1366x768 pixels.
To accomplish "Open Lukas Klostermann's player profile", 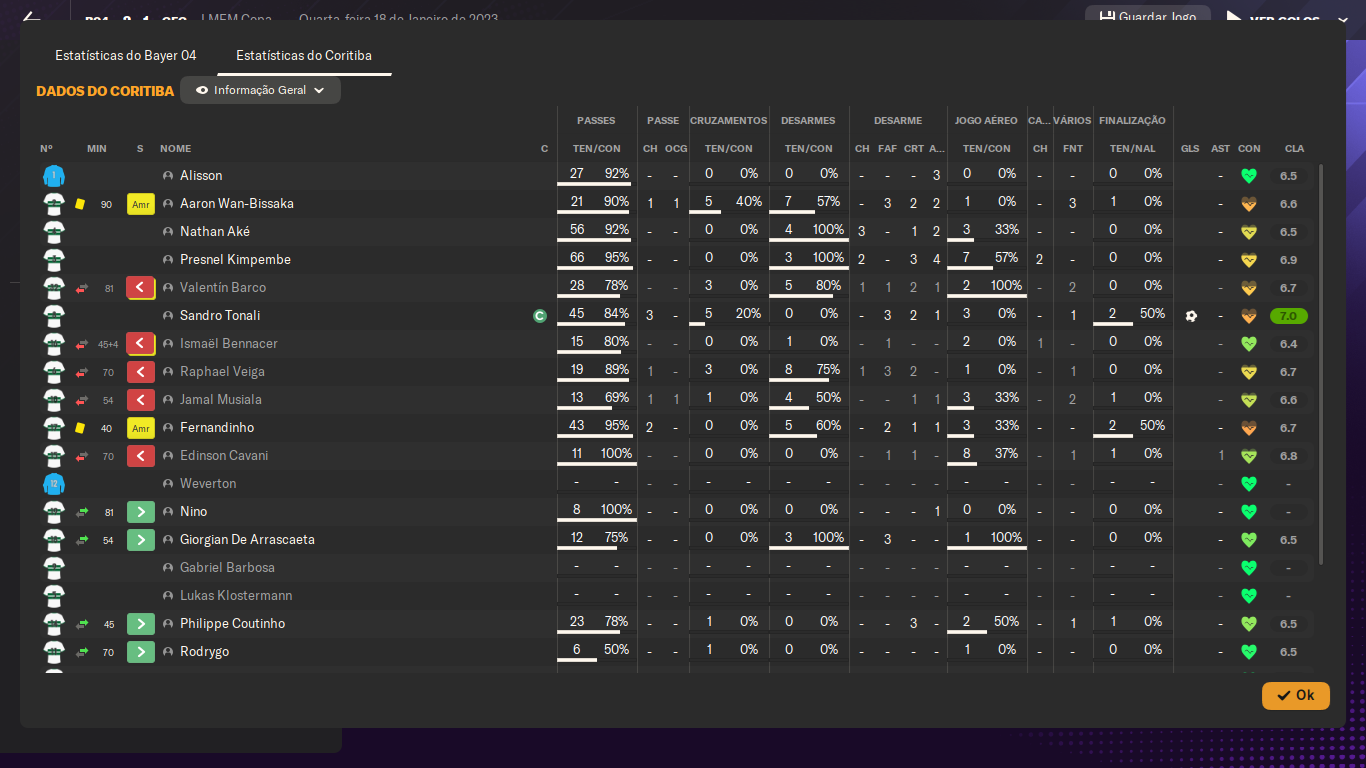I will click(x=236, y=596).
